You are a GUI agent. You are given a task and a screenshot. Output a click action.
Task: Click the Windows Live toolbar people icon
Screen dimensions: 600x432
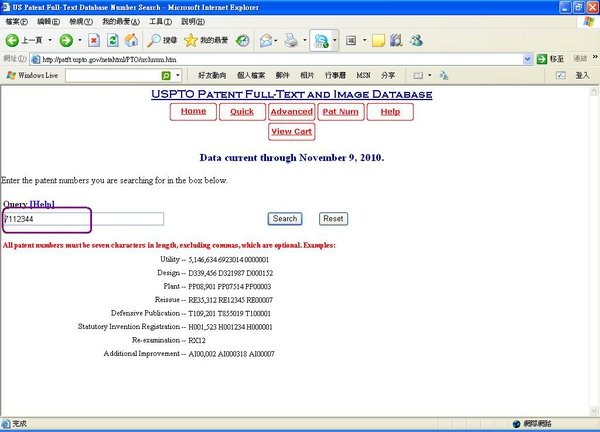pos(444,75)
